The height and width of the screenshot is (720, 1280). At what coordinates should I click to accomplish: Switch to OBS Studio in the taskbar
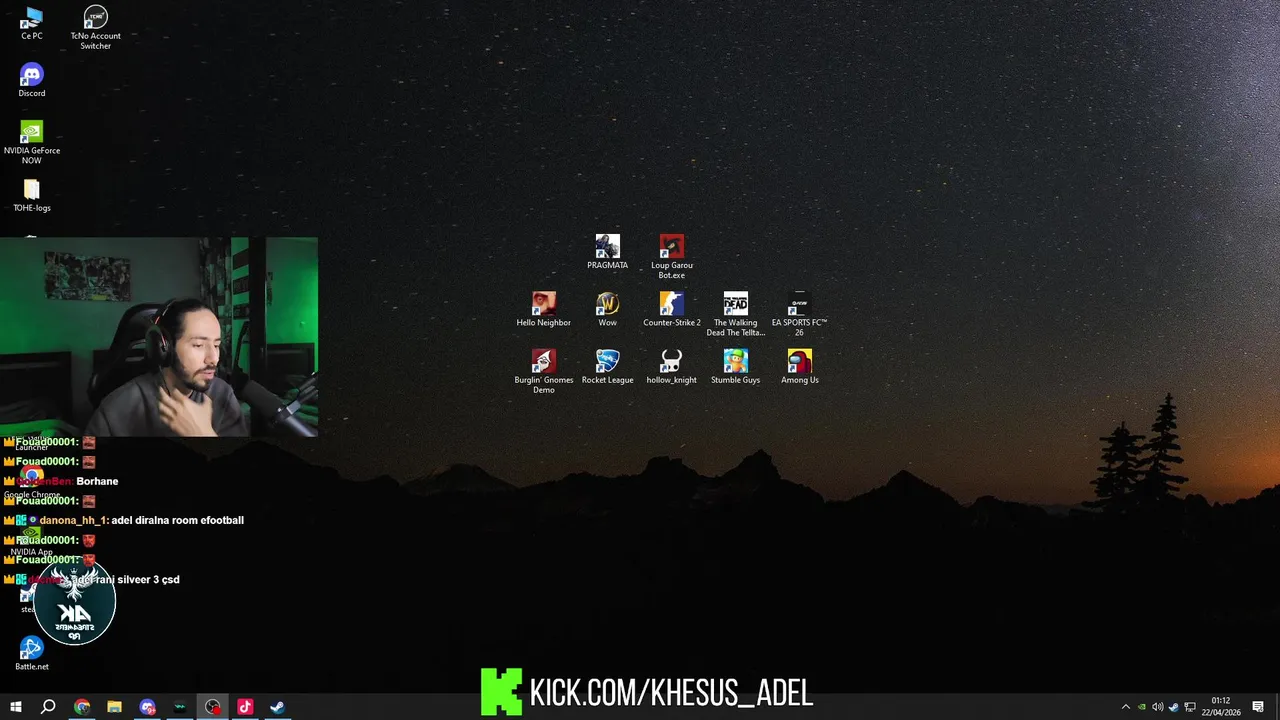click(213, 707)
